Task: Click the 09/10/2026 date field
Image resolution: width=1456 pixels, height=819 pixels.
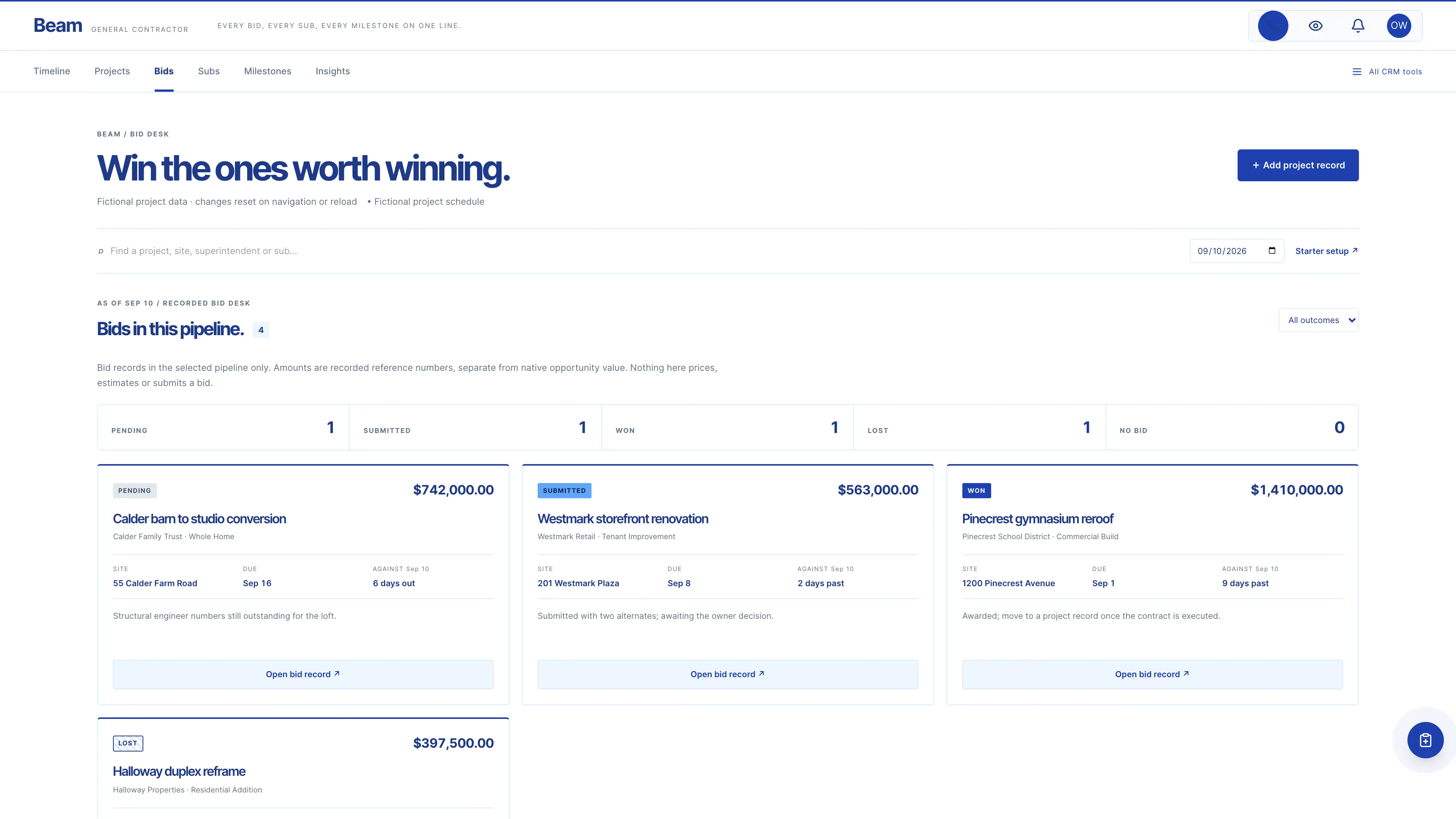Action: [x=1237, y=251]
